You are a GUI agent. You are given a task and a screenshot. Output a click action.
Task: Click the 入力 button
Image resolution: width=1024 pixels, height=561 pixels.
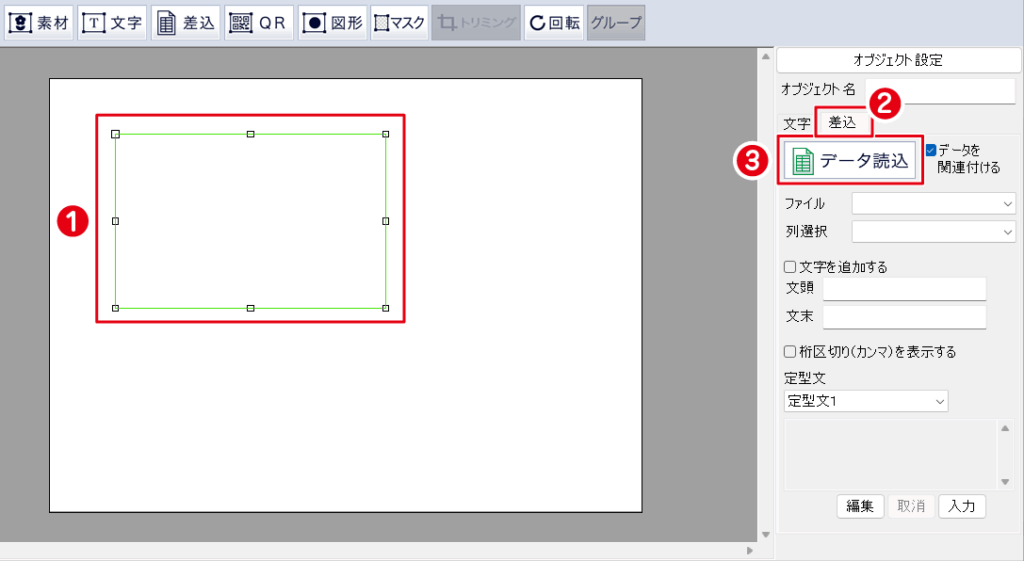[963, 506]
